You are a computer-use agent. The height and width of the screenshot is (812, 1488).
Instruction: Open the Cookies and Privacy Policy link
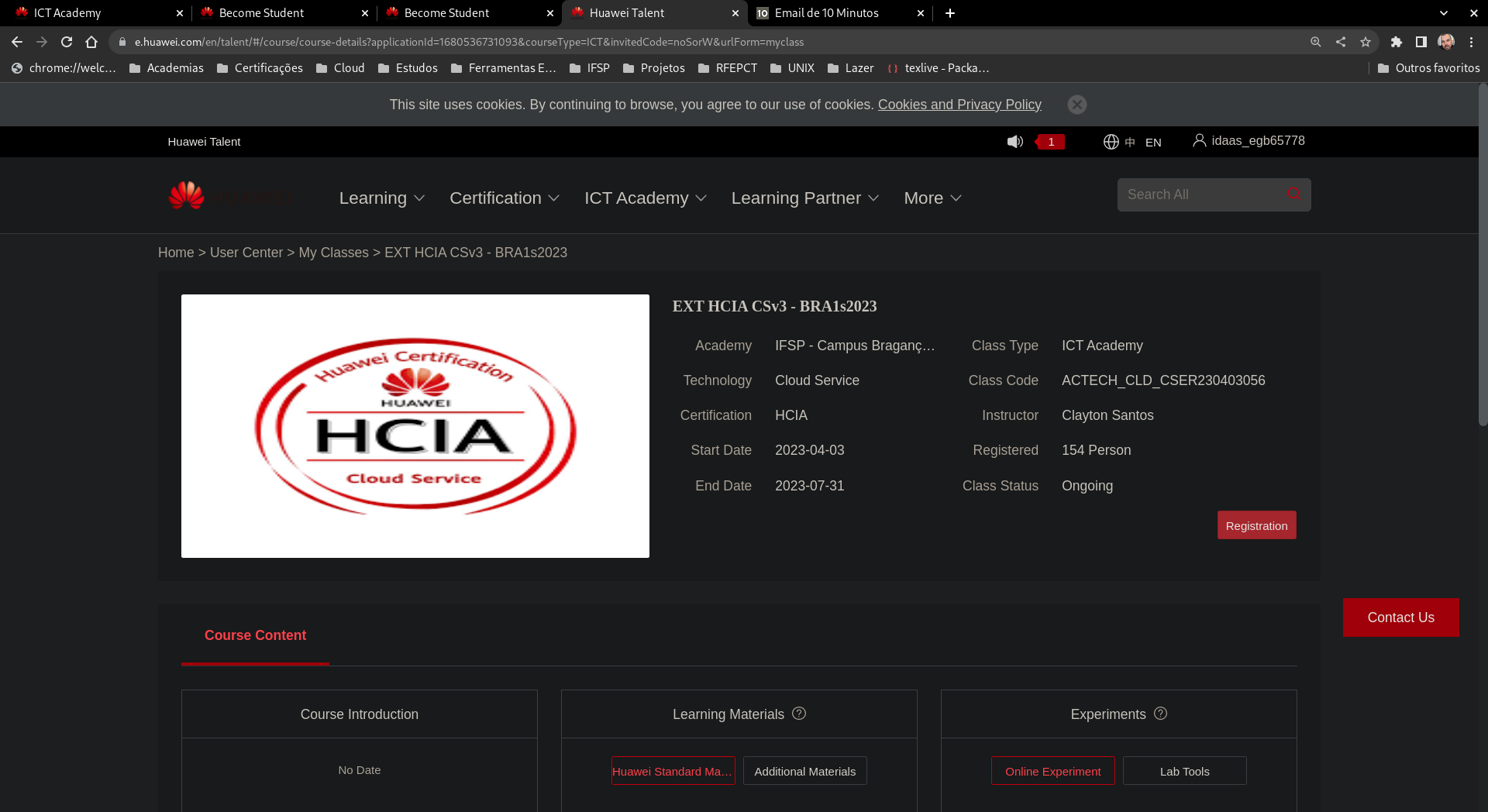[x=959, y=105]
